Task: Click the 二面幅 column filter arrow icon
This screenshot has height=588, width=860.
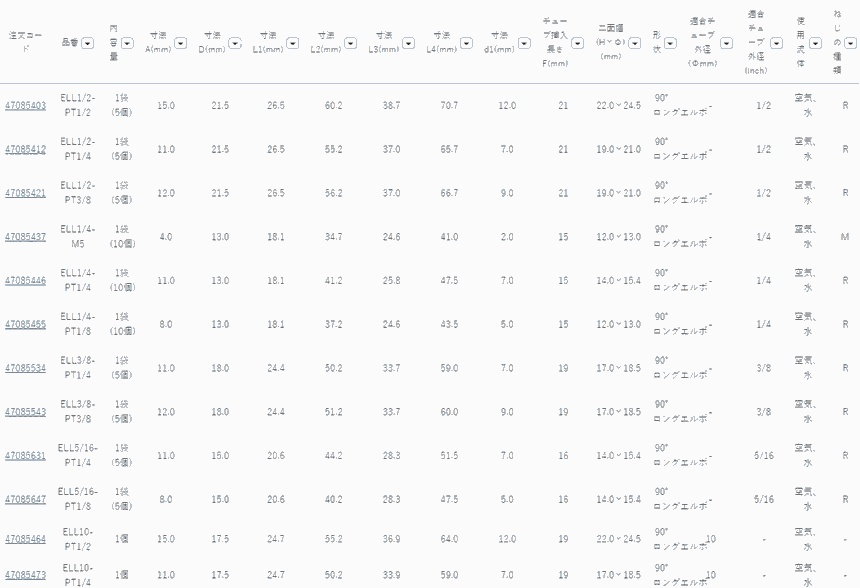Action: point(635,43)
